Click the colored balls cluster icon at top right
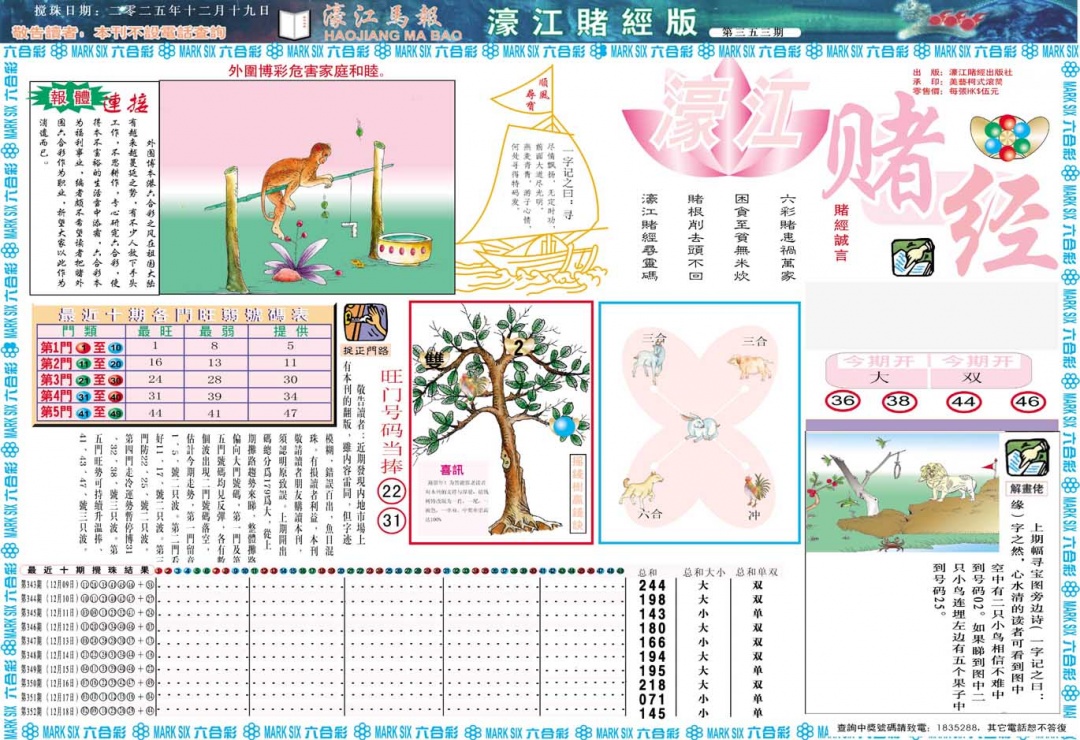 [x=1008, y=136]
